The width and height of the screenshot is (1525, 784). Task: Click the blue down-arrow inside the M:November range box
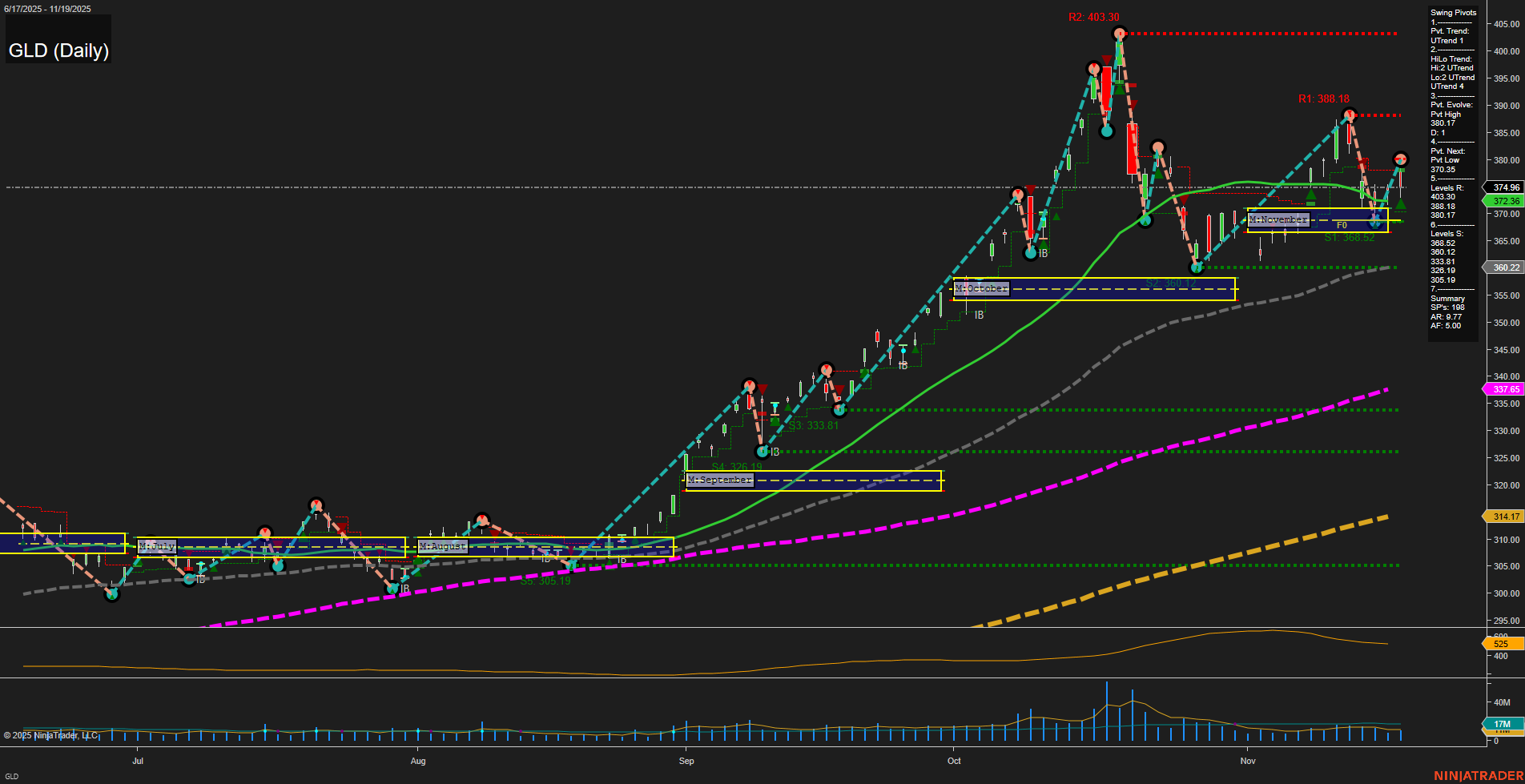1374,220
